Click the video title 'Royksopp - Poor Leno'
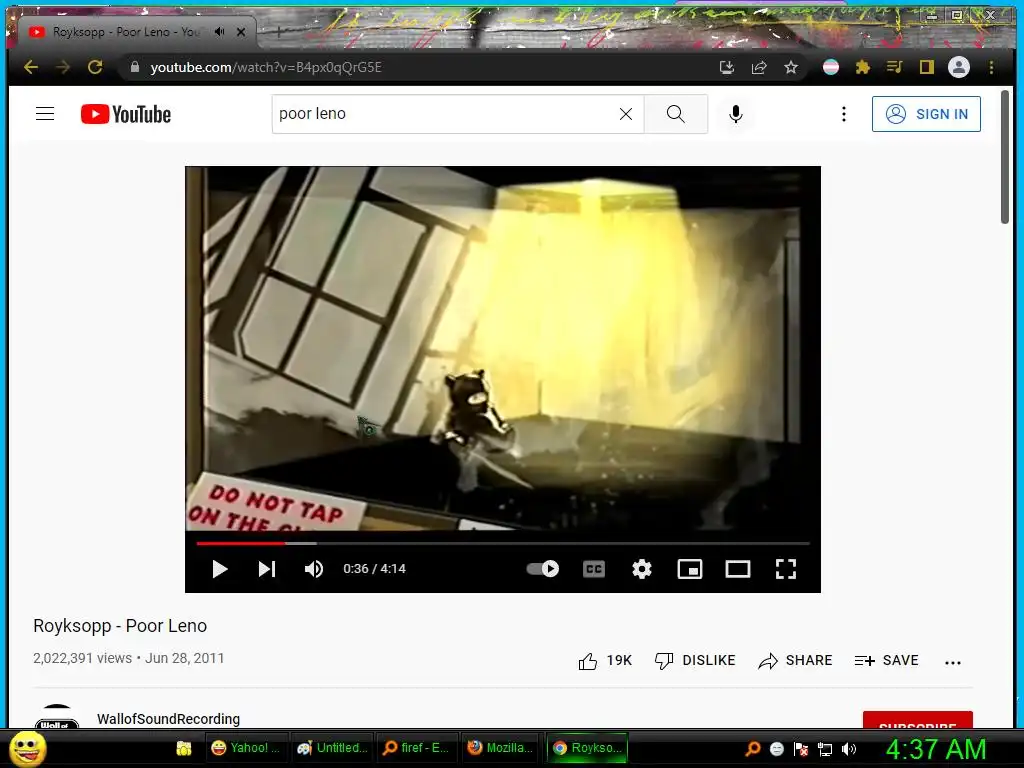 (120, 626)
